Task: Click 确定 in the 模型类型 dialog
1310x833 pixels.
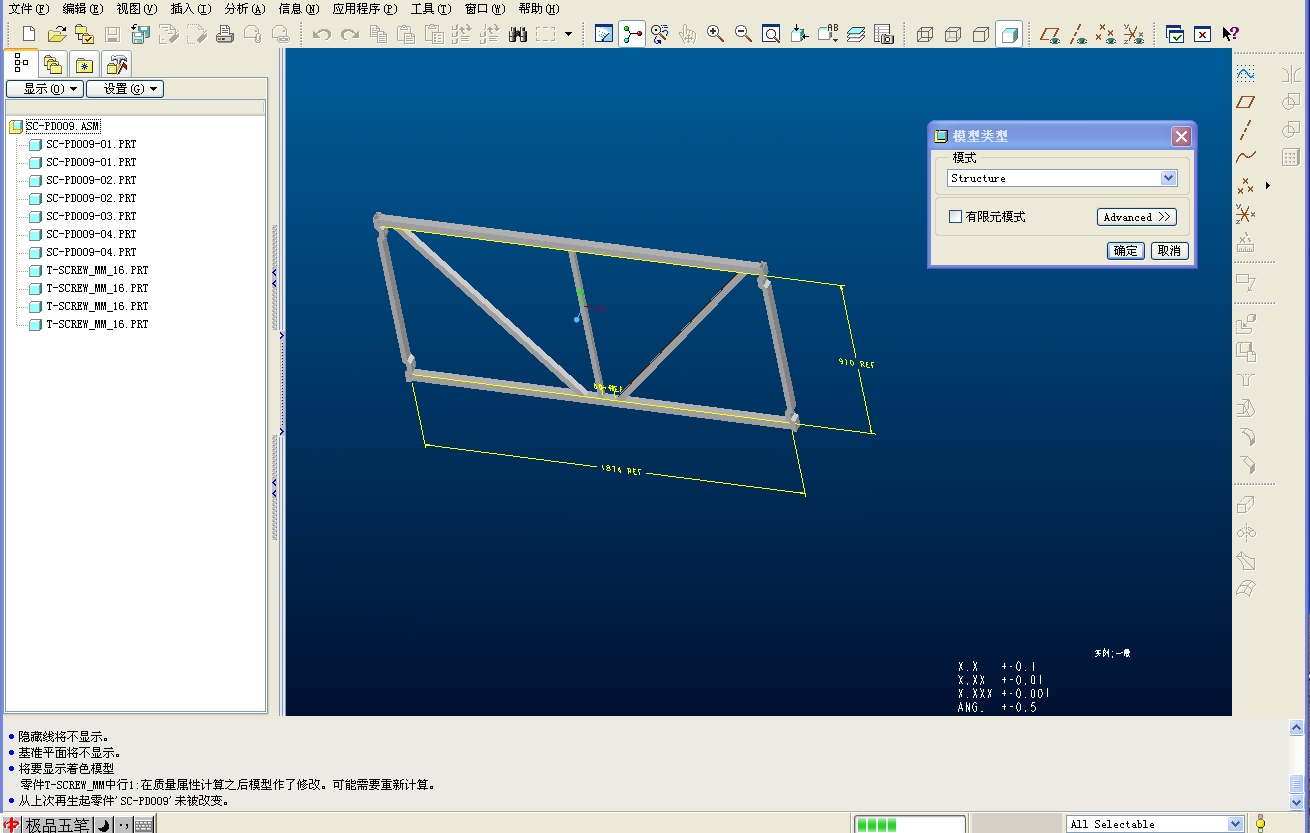Action: (1126, 251)
